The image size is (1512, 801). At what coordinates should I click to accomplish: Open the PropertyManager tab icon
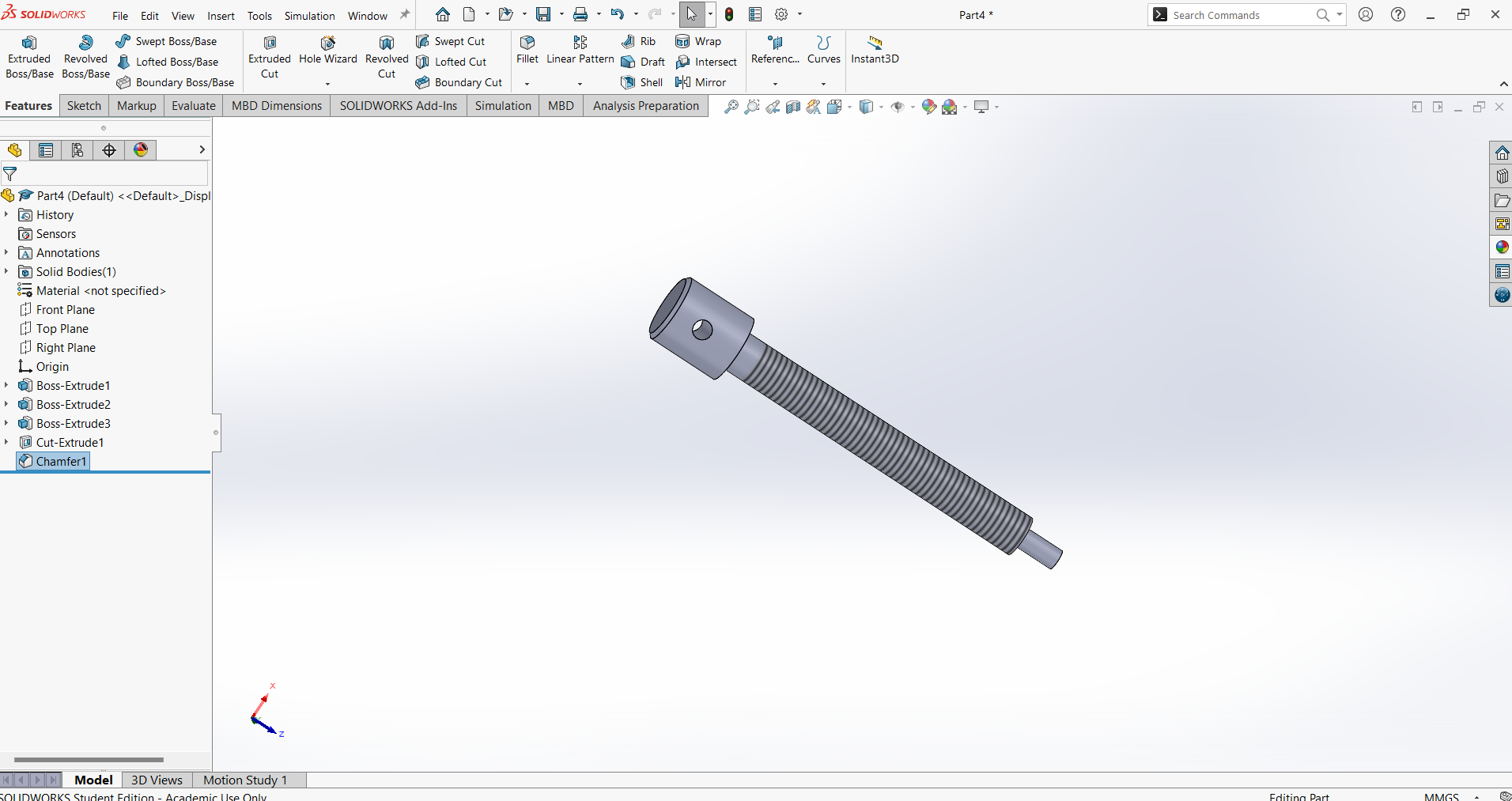tap(46, 150)
